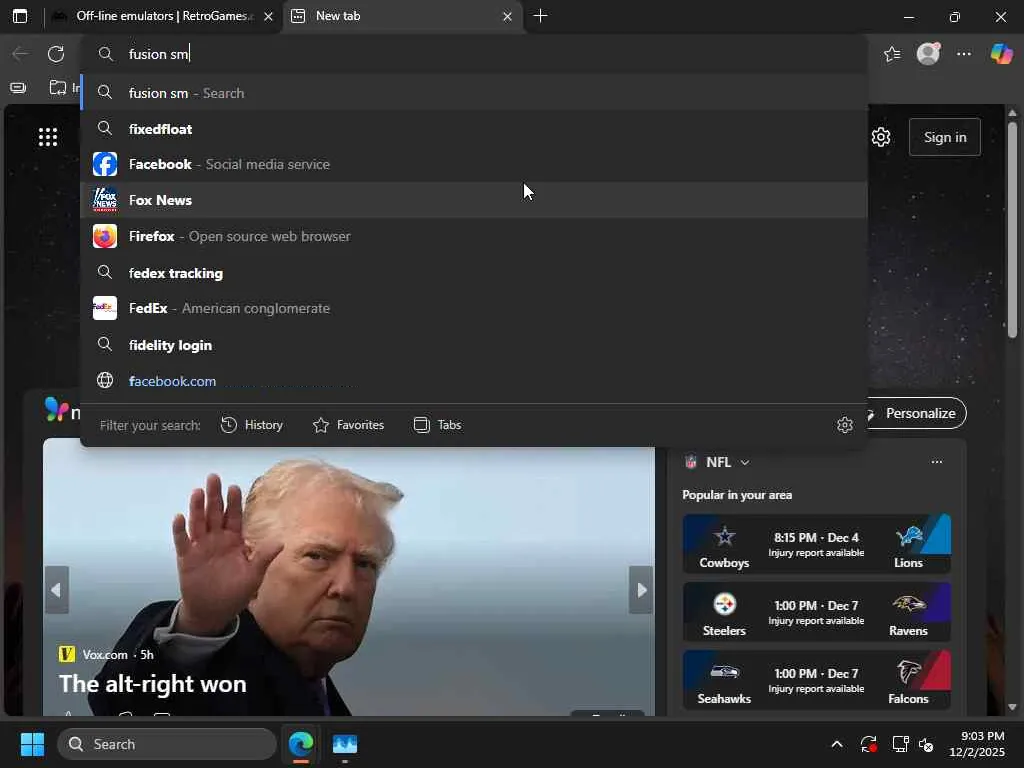Image resolution: width=1024 pixels, height=768 pixels.
Task: Click the page vertical scrollbar thumb
Action: [1012, 230]
